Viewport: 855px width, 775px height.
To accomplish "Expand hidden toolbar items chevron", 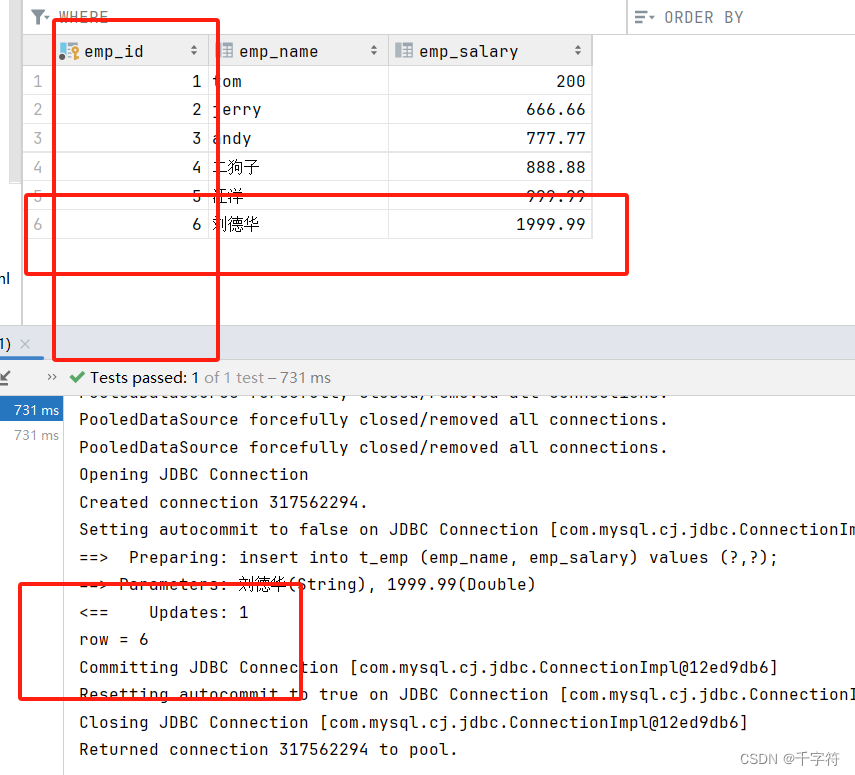I will click(52, 377).
